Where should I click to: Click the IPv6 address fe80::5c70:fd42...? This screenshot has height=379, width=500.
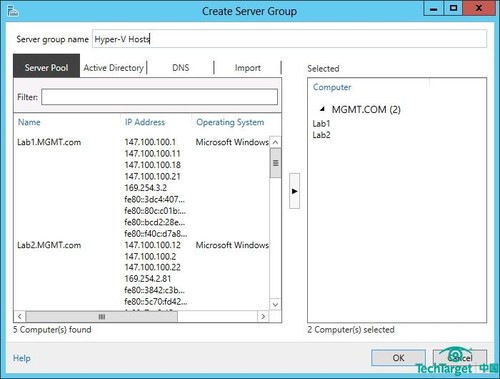coord(156,302)
